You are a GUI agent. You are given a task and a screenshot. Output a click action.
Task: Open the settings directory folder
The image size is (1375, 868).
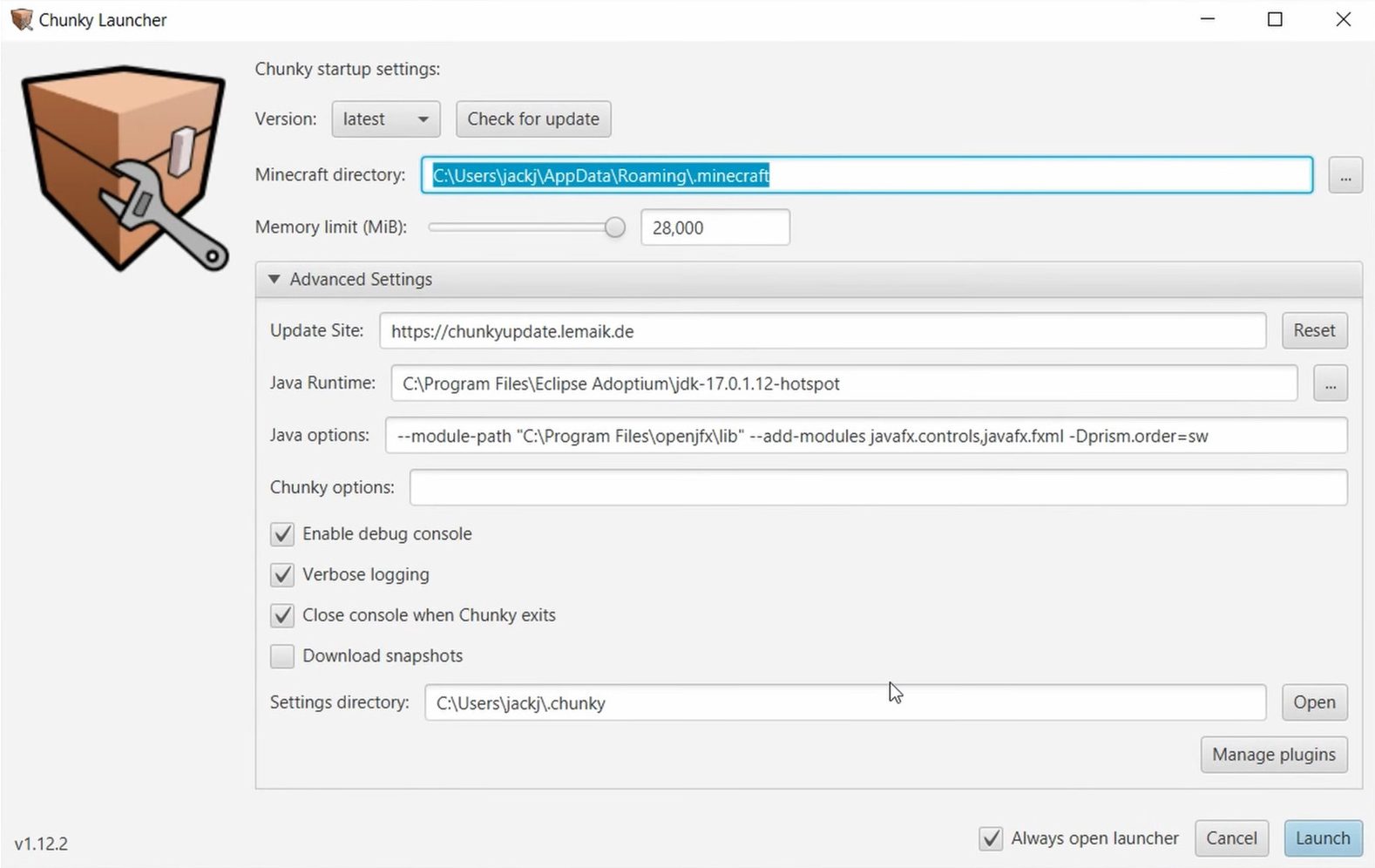click(x=1314, y=702)
